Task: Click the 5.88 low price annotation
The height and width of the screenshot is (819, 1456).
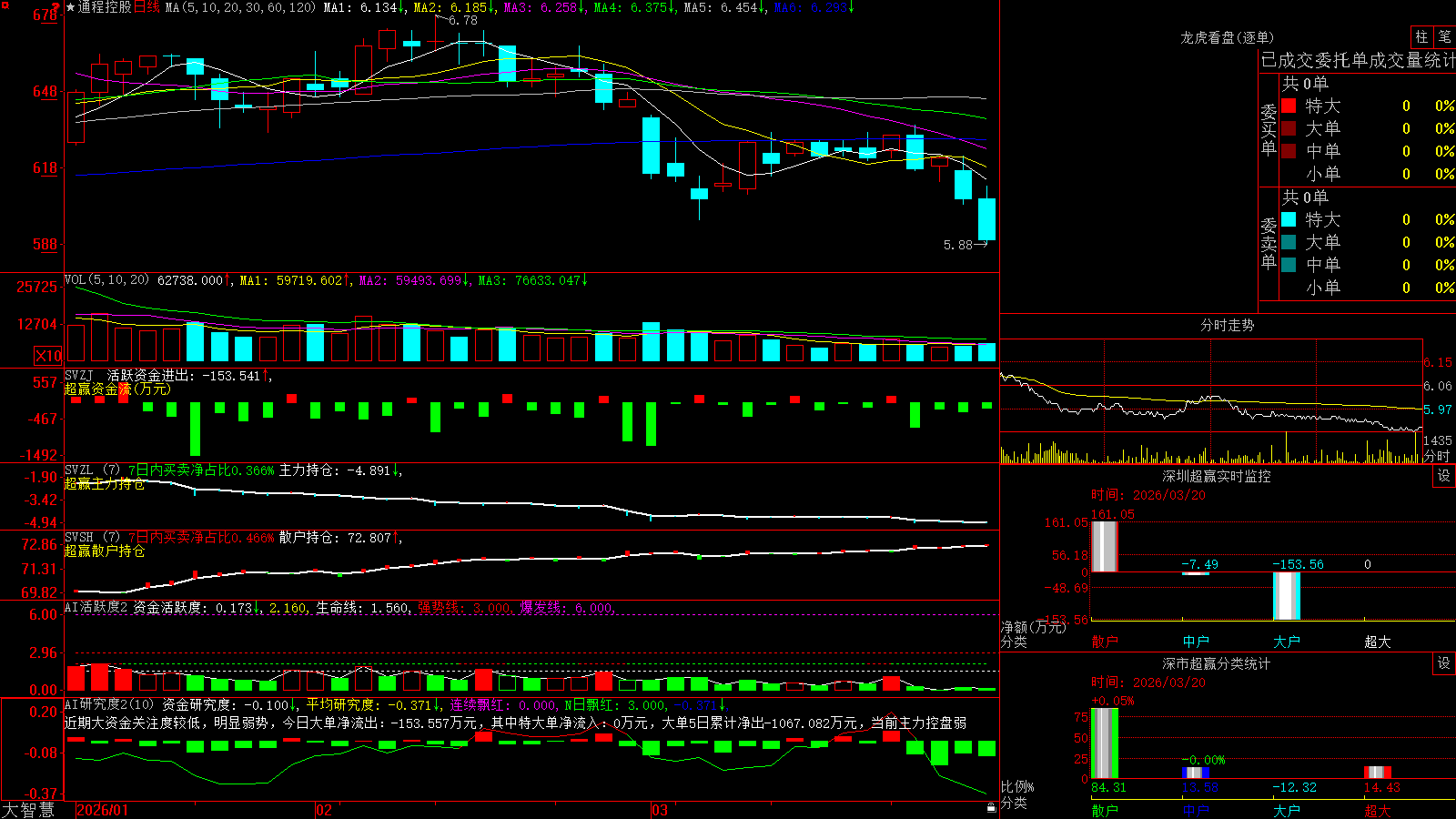Action: click(x=958, y=245)
